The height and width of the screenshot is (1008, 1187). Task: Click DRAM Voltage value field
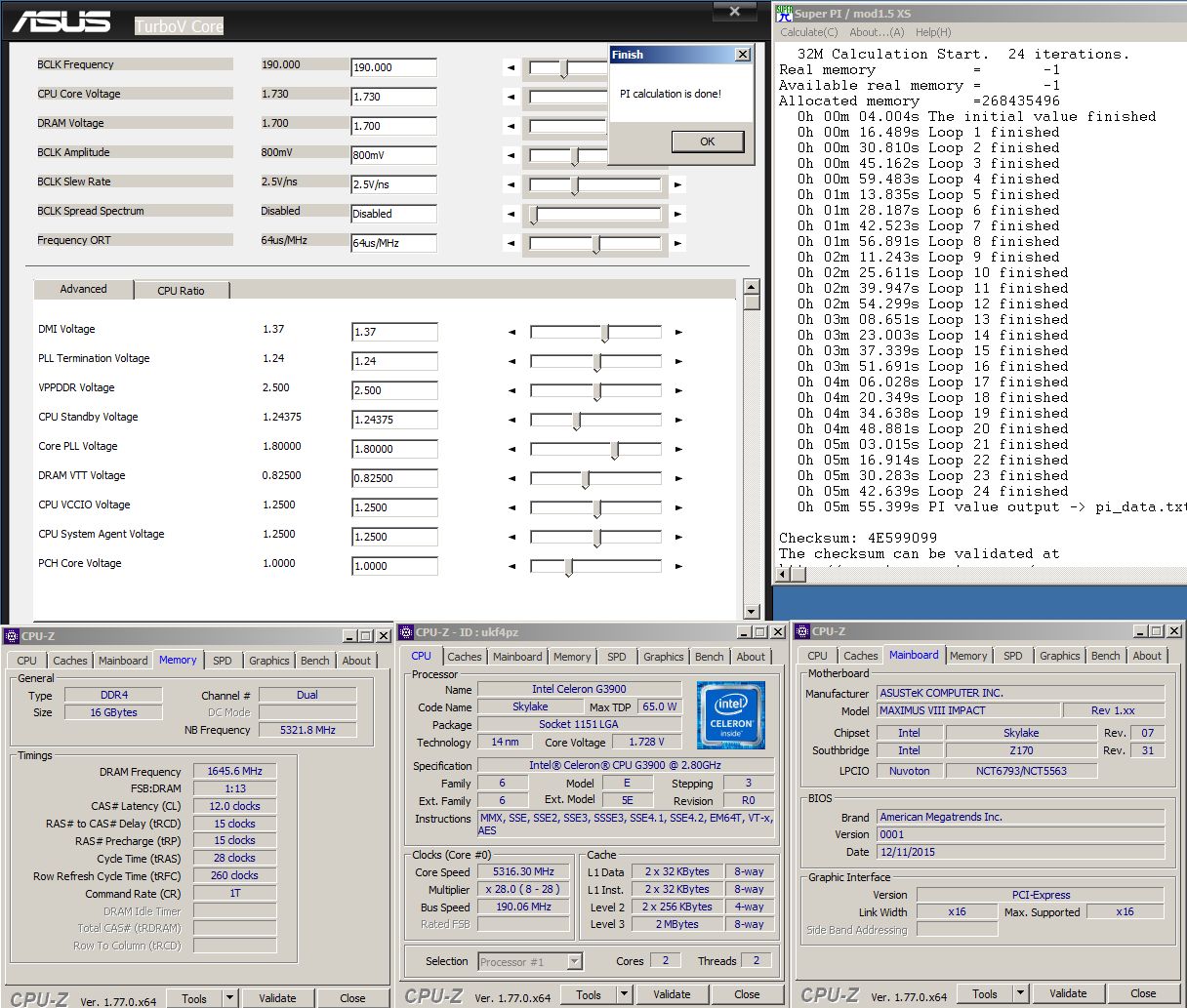(x=393, y=126)
